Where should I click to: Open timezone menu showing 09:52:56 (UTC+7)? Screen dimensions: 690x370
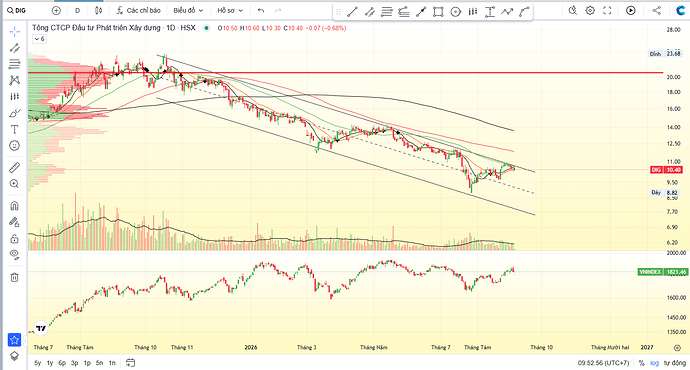(x=603, y=363)
